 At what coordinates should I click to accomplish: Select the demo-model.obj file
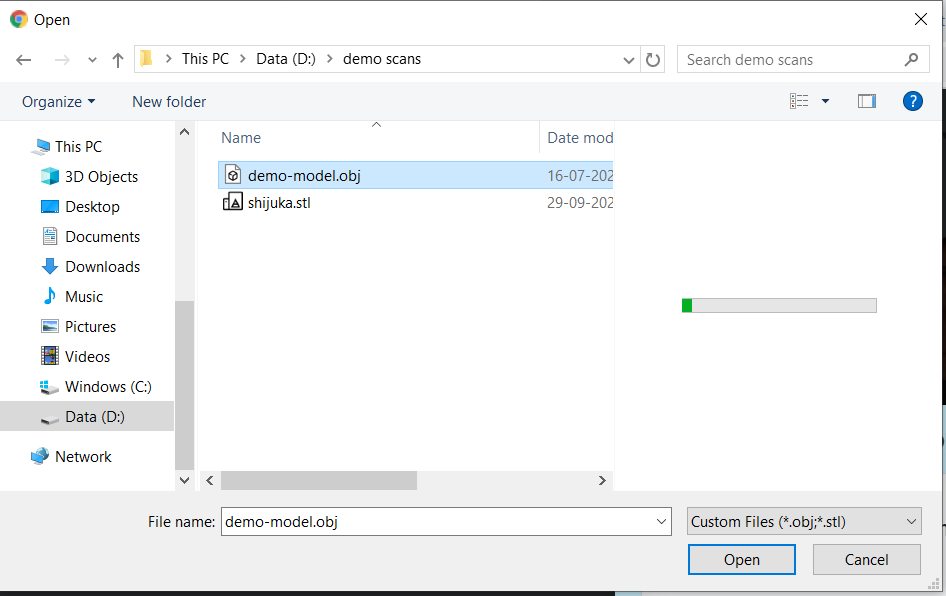point(304,176)
